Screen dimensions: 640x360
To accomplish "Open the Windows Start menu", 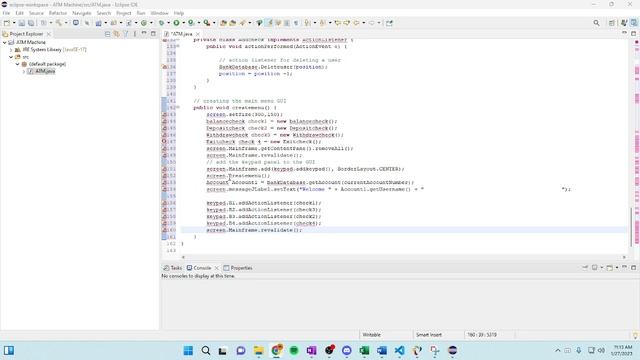I will pos(188,351).
